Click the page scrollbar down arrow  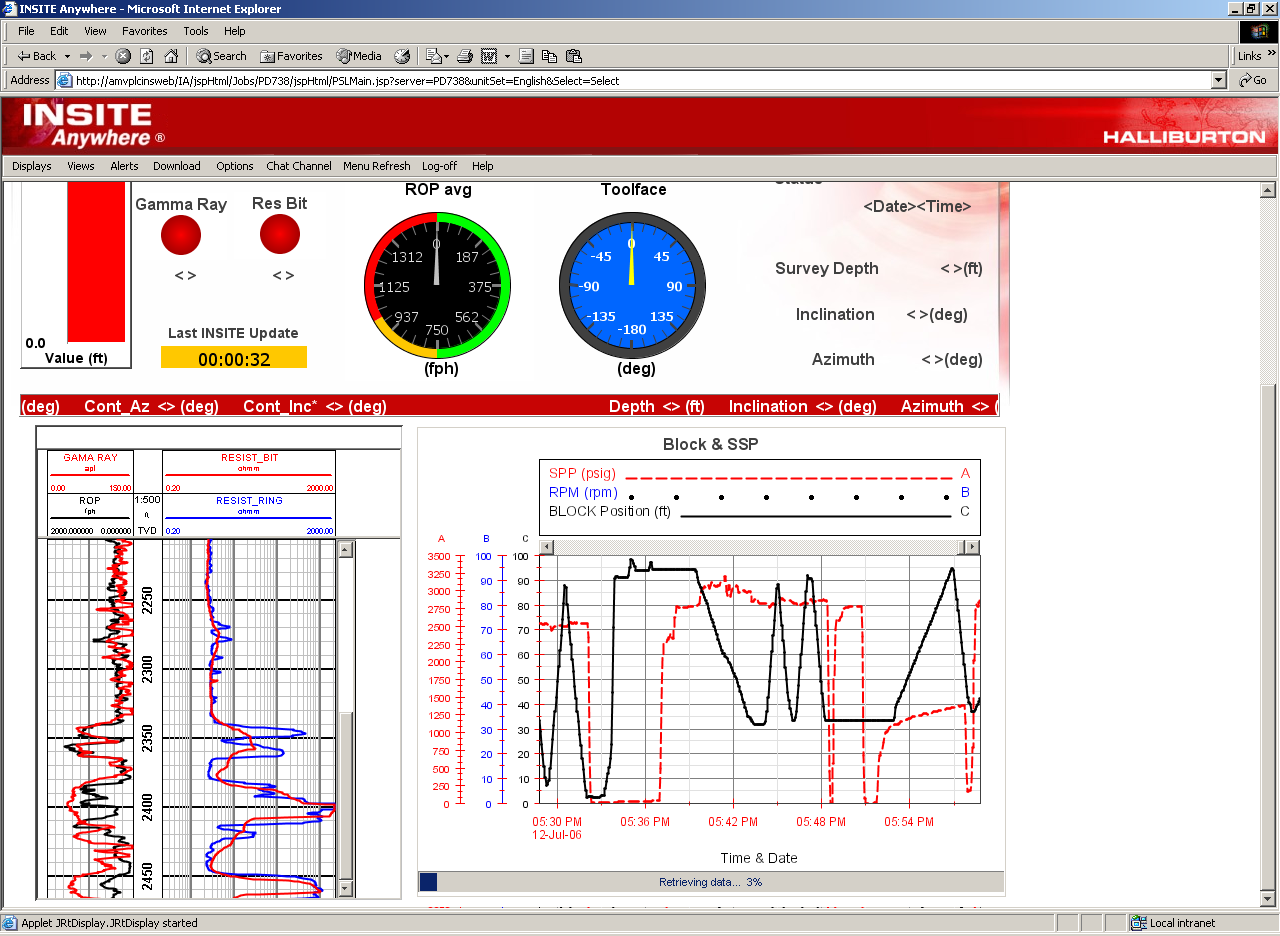click(x=1268, y=900)
